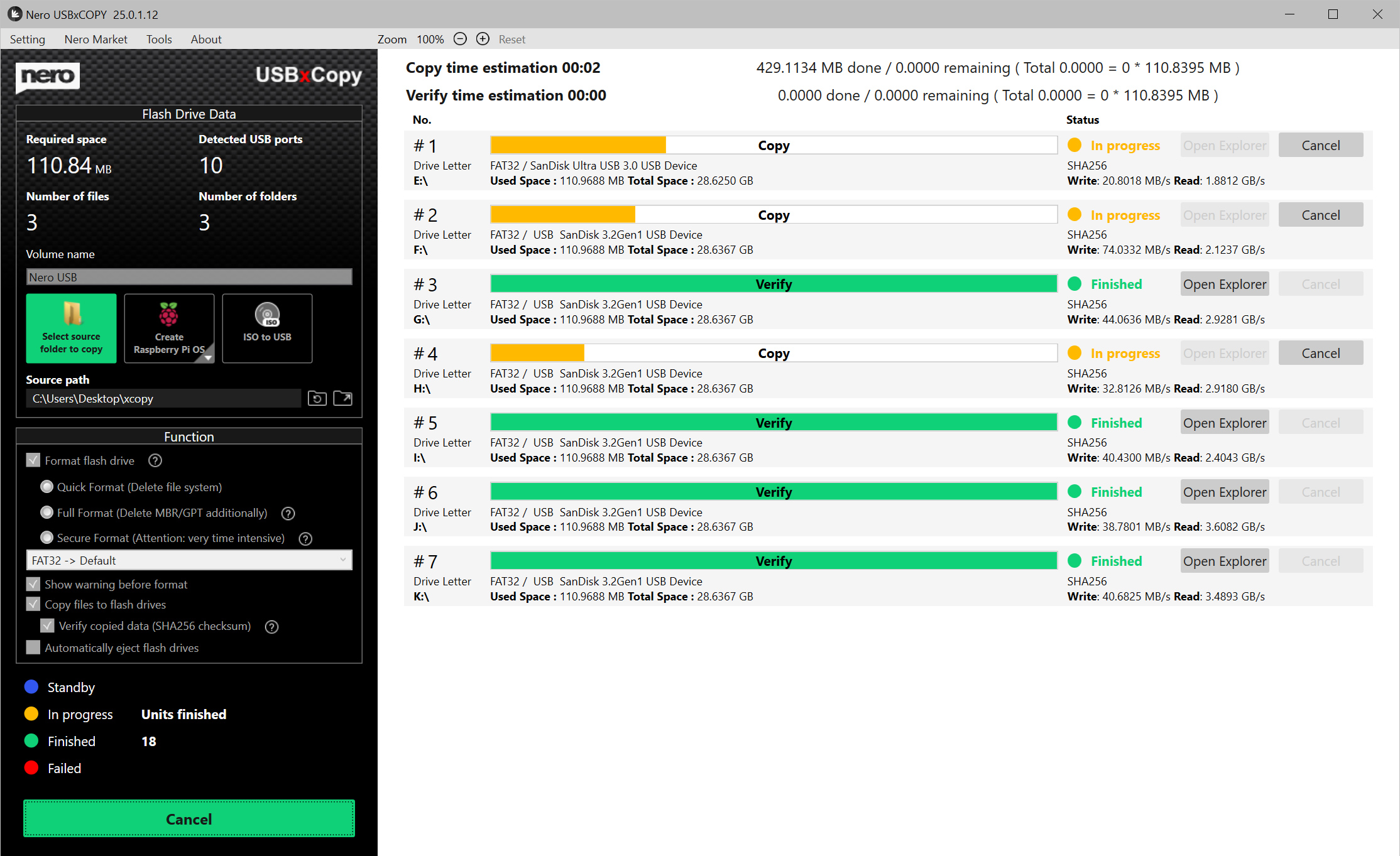The width and height of the screenshot is (1400, 856).
Task: Click drive #1 copy progress bar
Action: pyautogui.click(x=774, y=145)
